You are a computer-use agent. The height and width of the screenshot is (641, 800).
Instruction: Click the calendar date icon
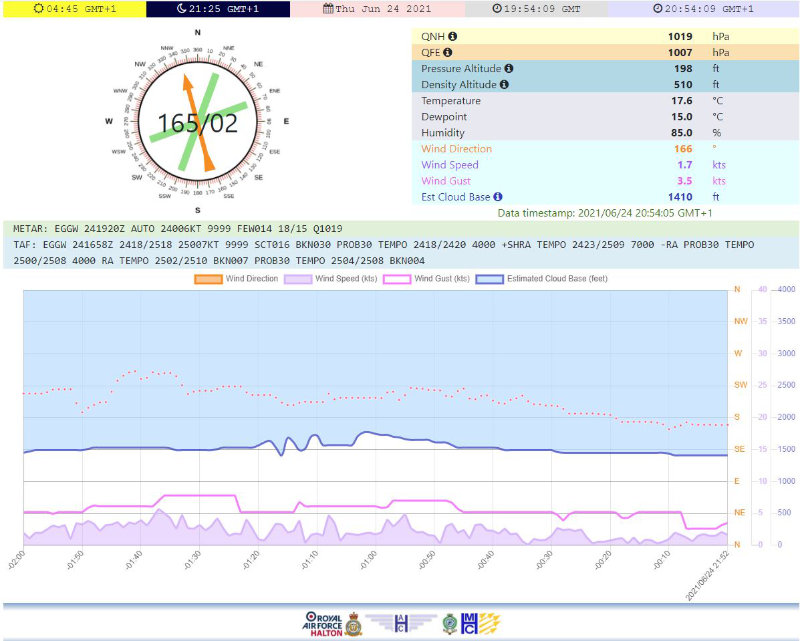(328, 9)
